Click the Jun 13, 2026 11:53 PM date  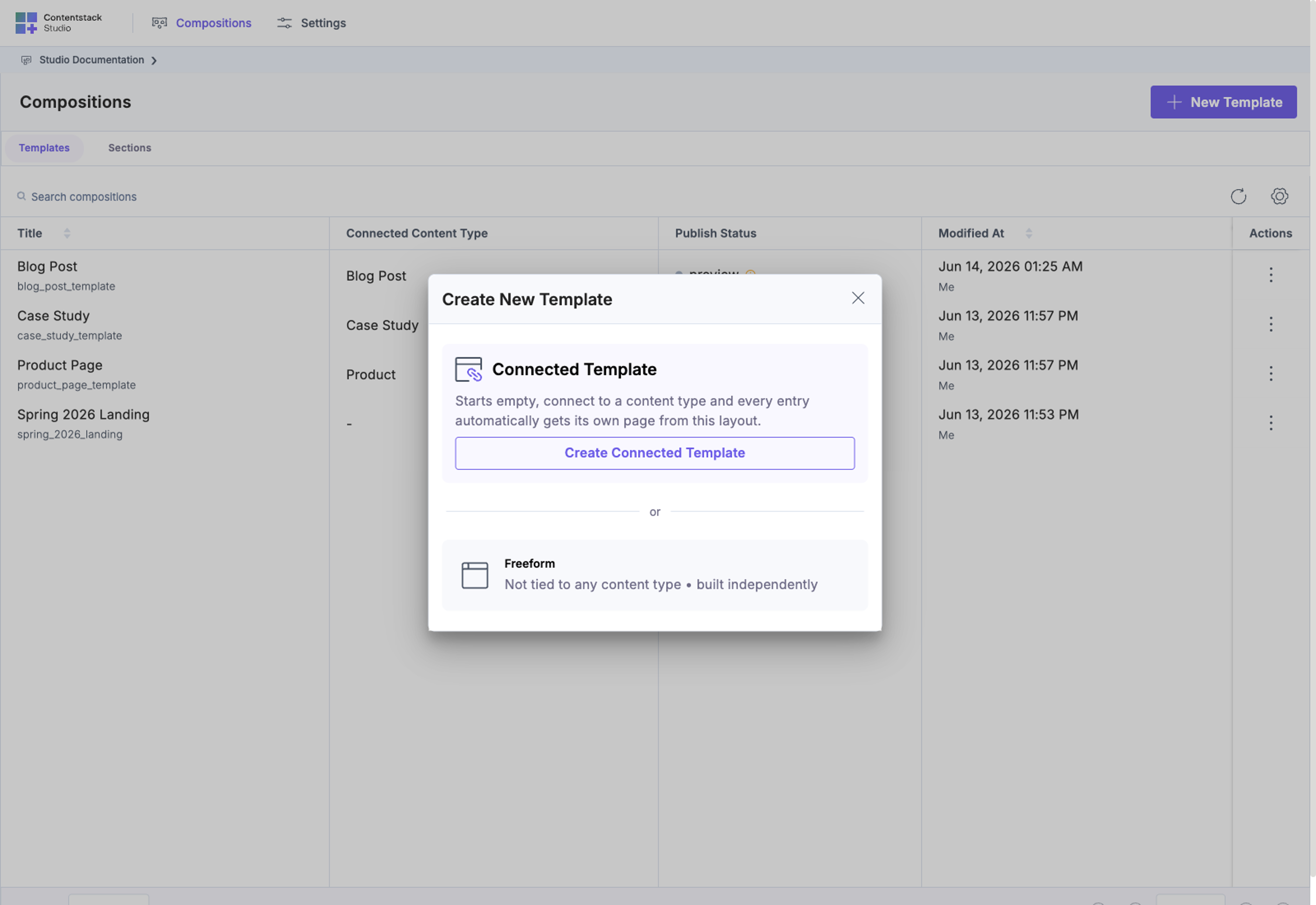point(1008,414)
